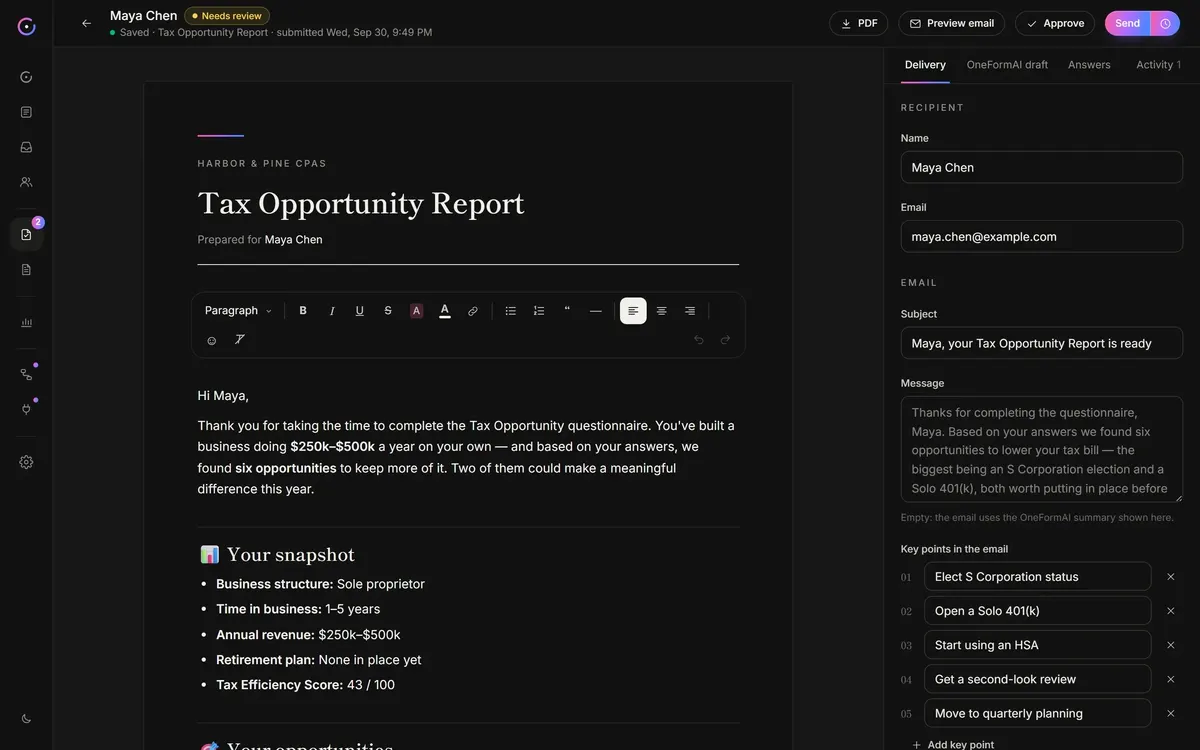
Task: Click the Needs review status badge
Action: coord(227,16)
